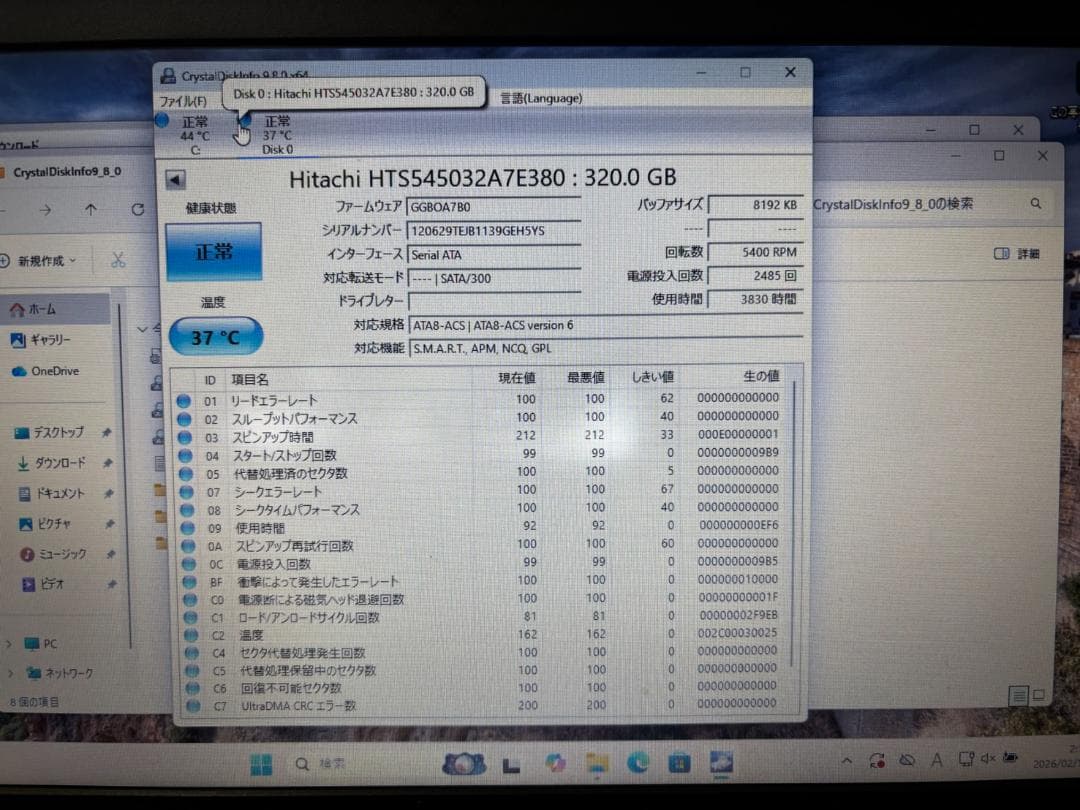Screen dimensions: 1080x810
Task: Click the SMART attribute list scrollbar
Action: [x=793, y=523]
